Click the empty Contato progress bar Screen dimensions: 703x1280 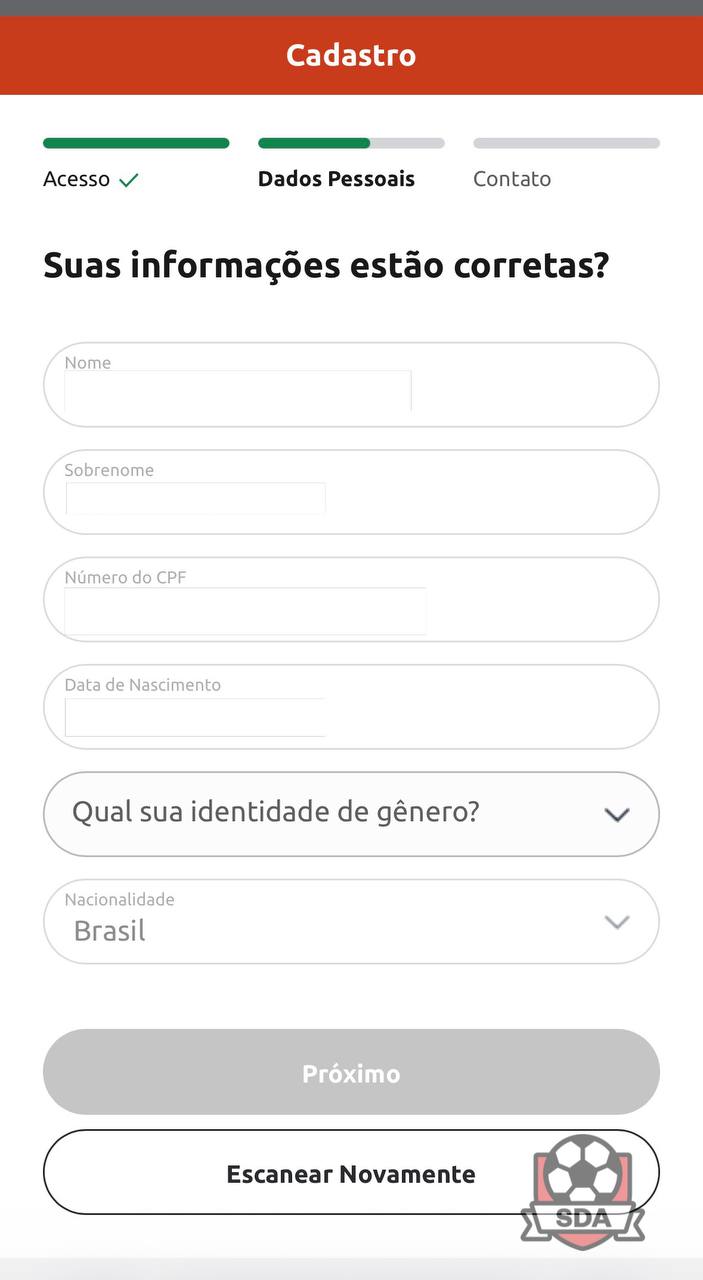click(x=566, y=143)
